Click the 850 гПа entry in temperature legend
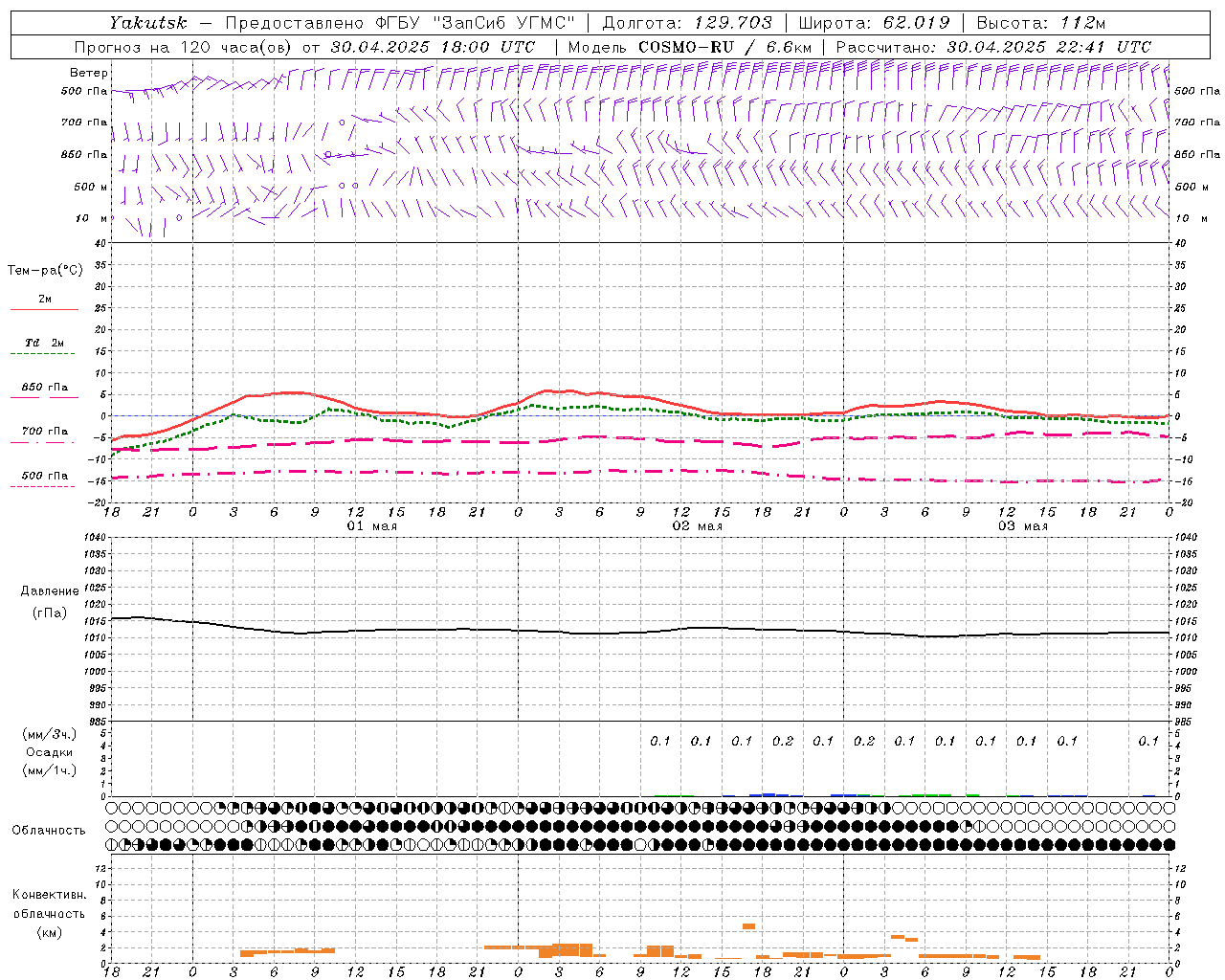Image resolution: width=1225 pixels, height=980 pixels. click(44, 388)
